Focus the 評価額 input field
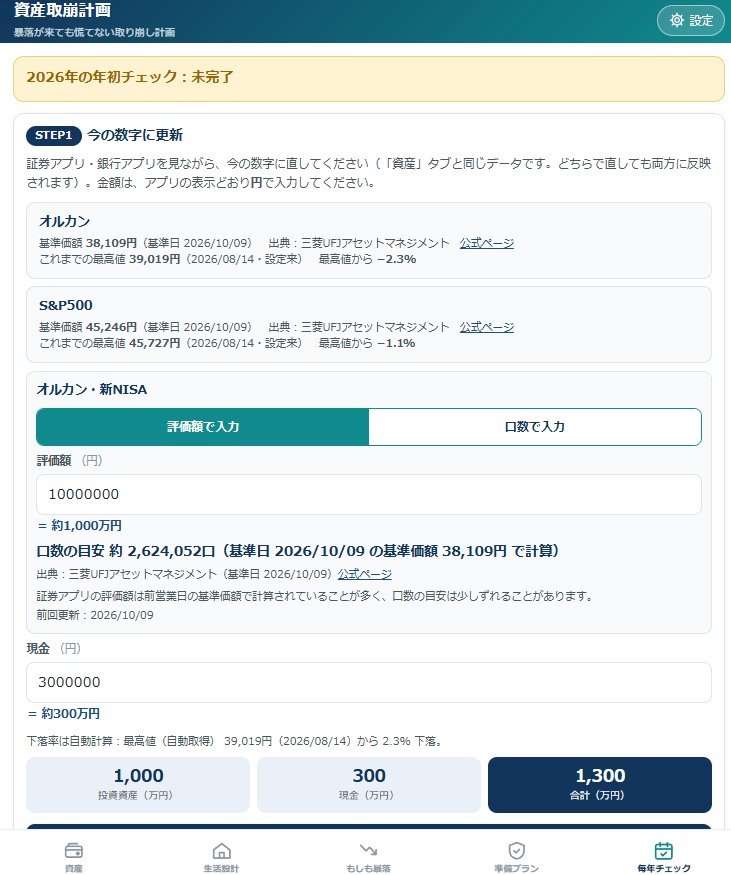 click(369, 494)
